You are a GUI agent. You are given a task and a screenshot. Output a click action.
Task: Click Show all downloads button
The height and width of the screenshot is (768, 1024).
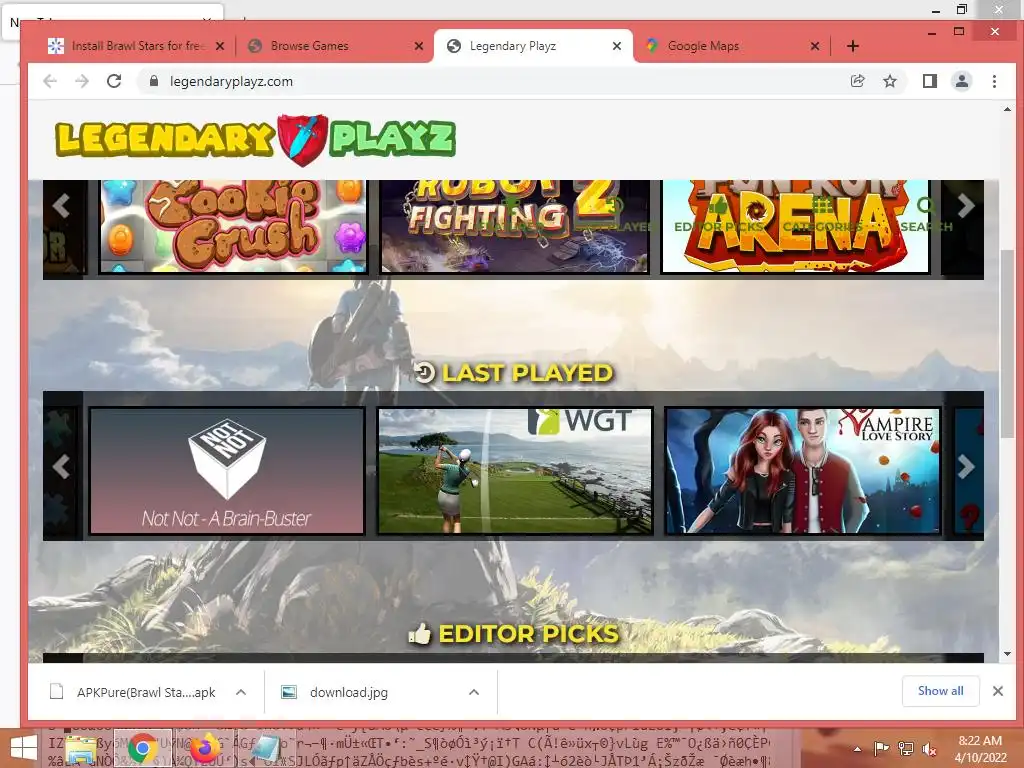(x=940, y=691)
